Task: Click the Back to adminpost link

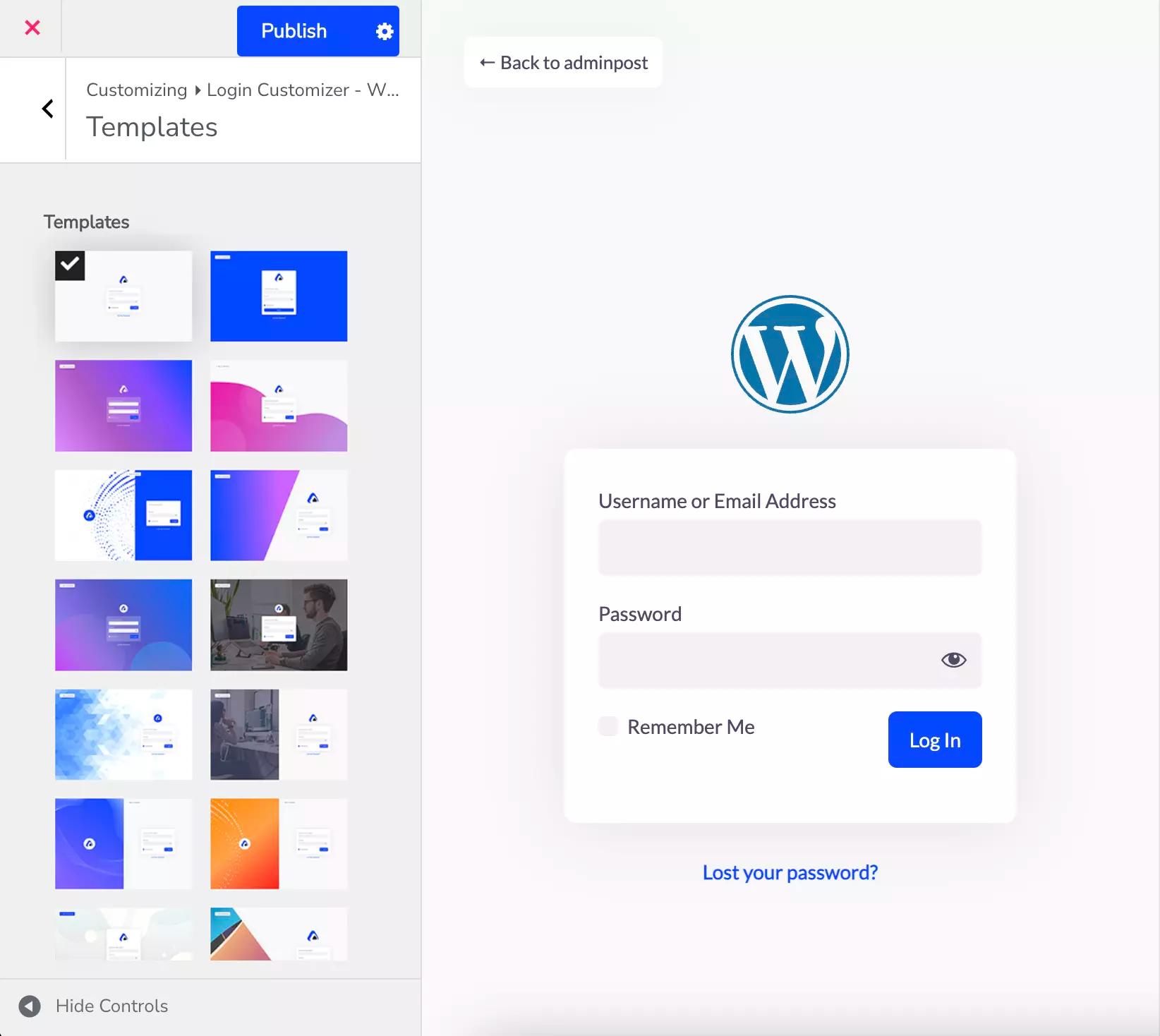Action: tap(563, 63)
